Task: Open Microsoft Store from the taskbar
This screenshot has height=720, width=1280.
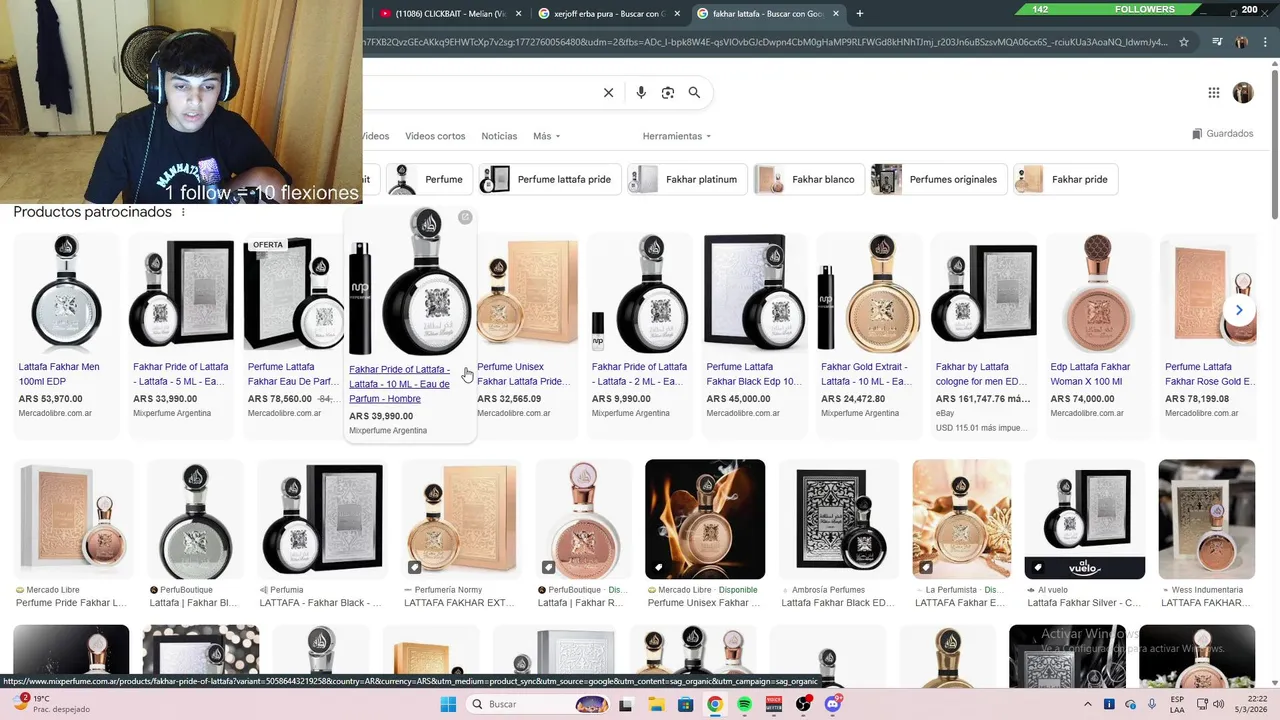Action: [686, 704]
